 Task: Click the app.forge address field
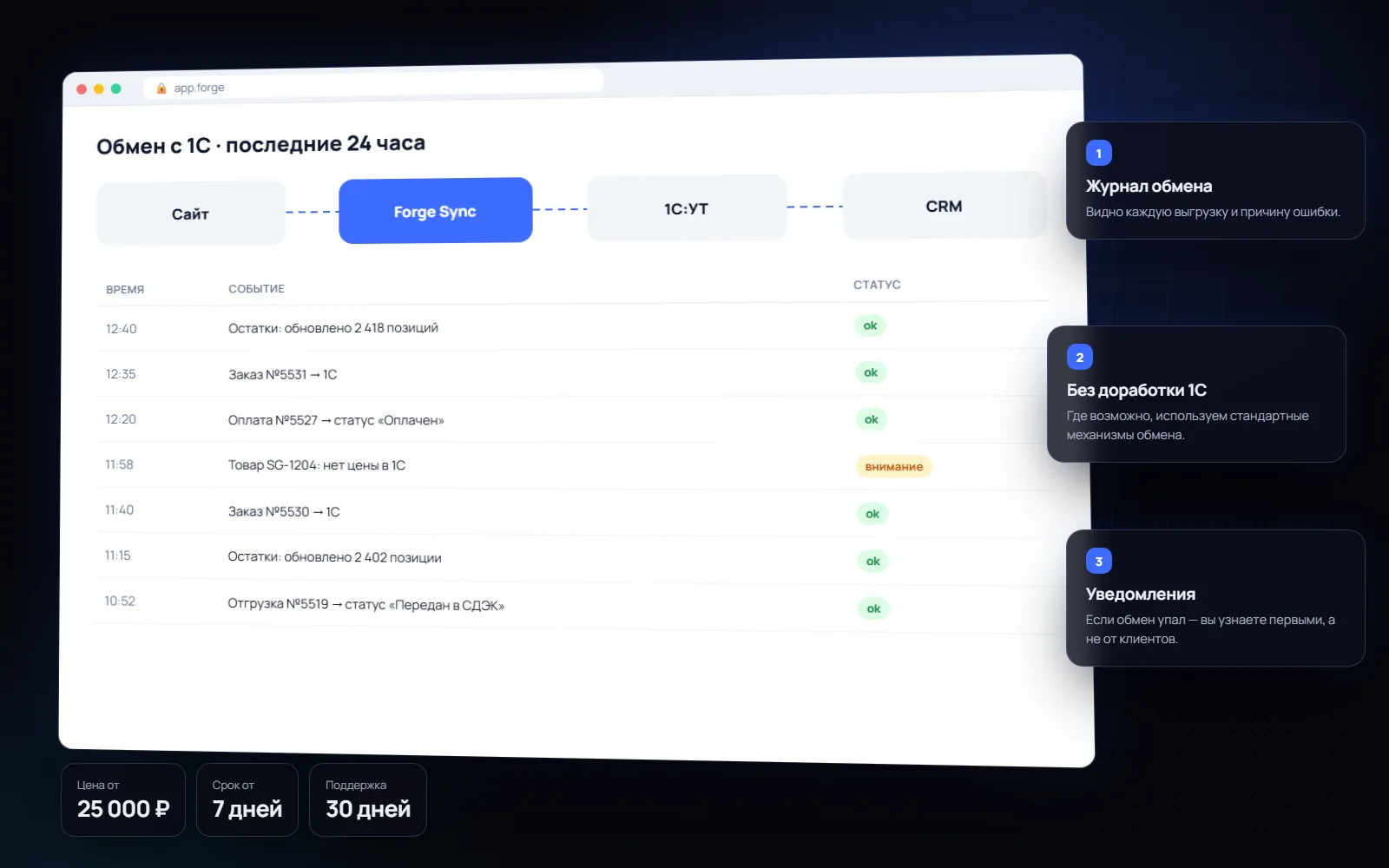coord(373,85)
